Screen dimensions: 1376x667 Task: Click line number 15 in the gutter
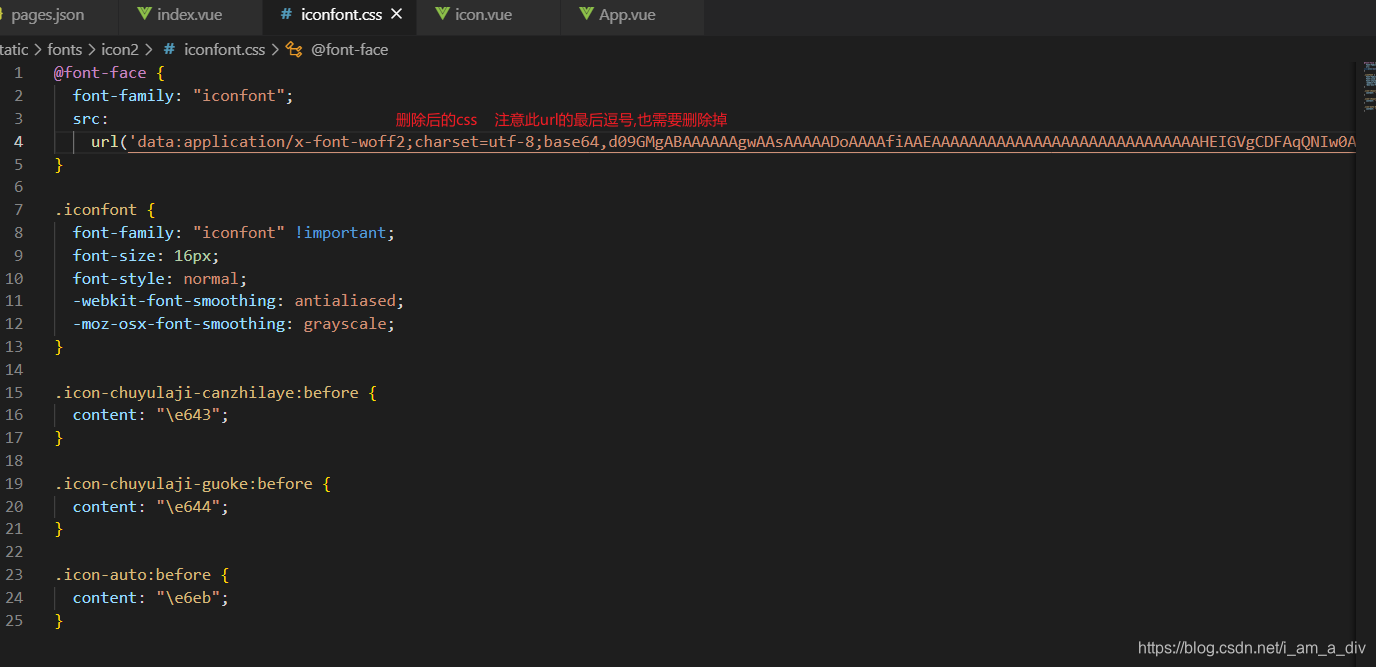pos(14,393)
